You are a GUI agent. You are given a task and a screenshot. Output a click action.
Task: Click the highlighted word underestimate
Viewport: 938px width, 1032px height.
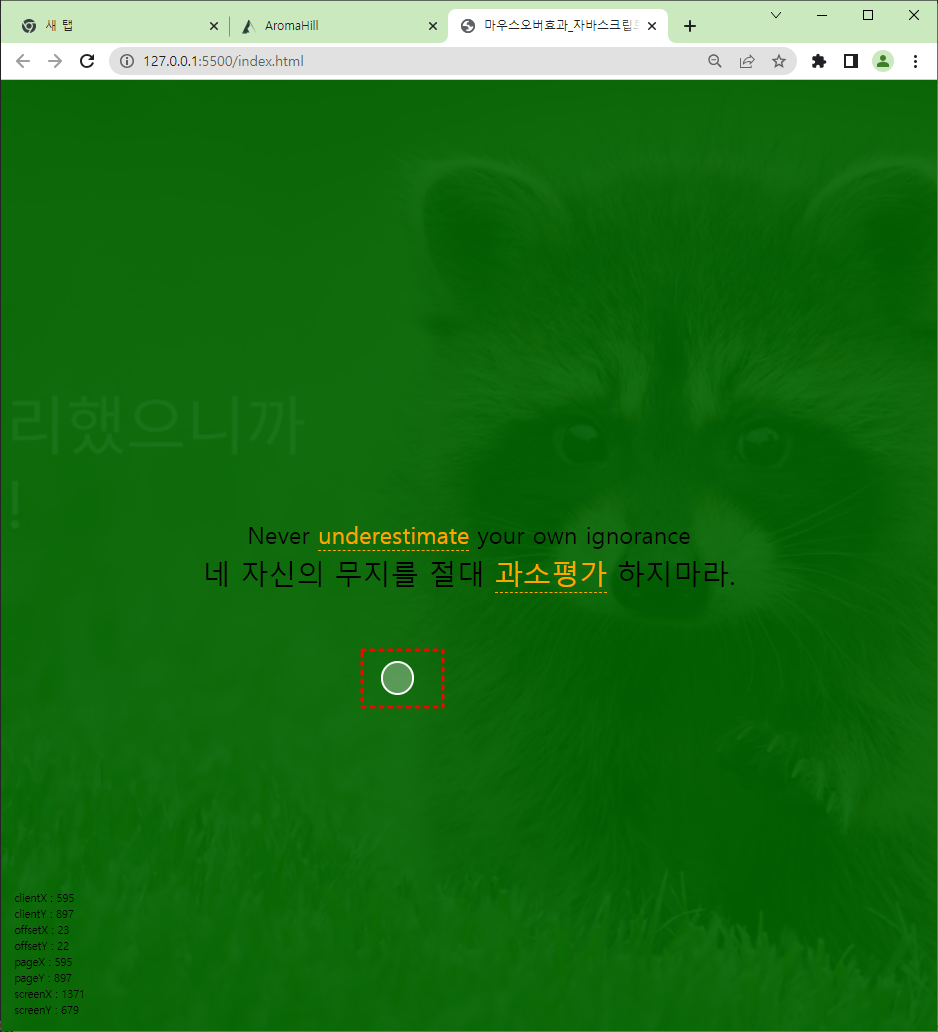click(x=394, y=536)
